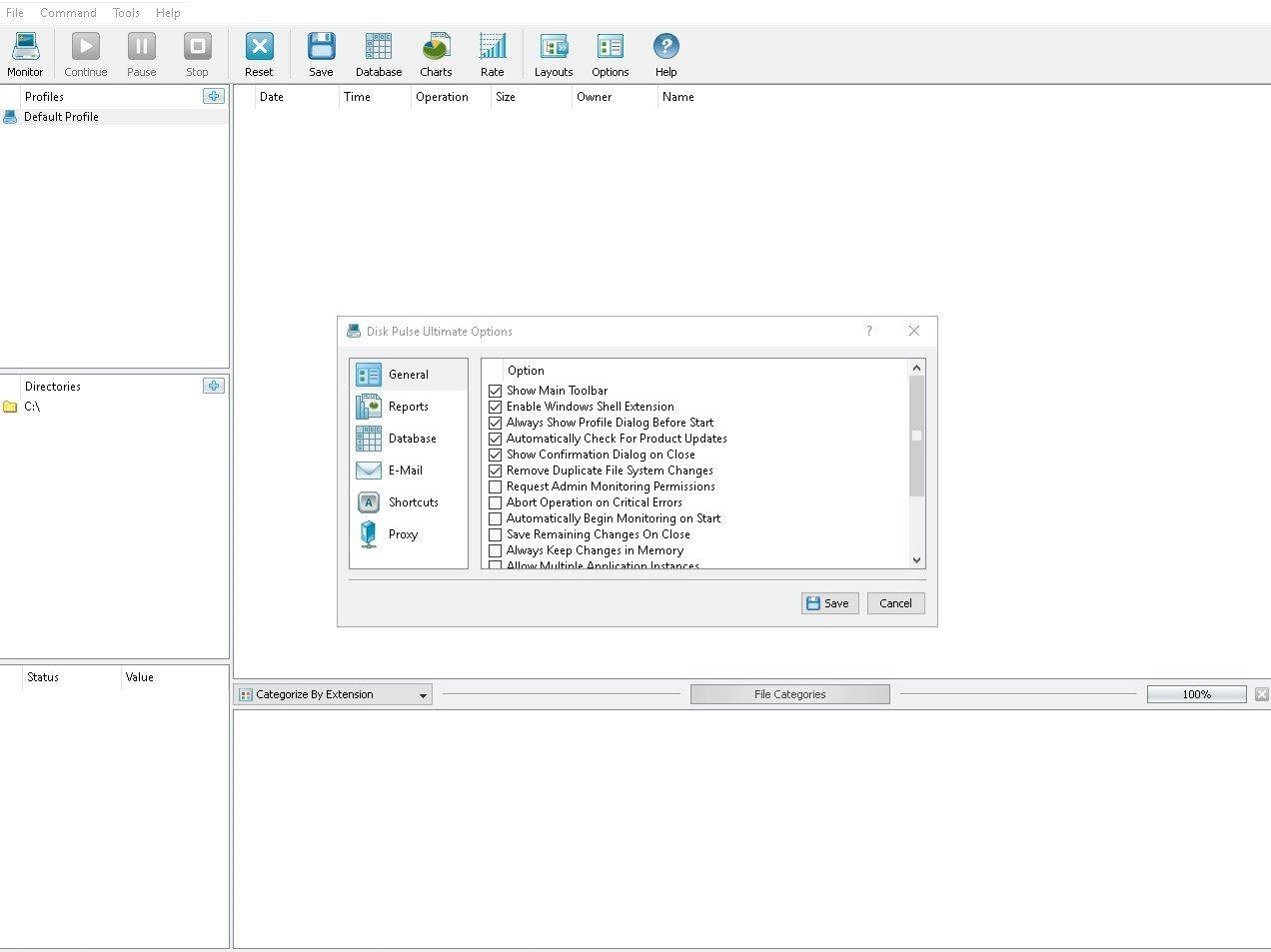Select the Default Profile entry

click(114, 117)
